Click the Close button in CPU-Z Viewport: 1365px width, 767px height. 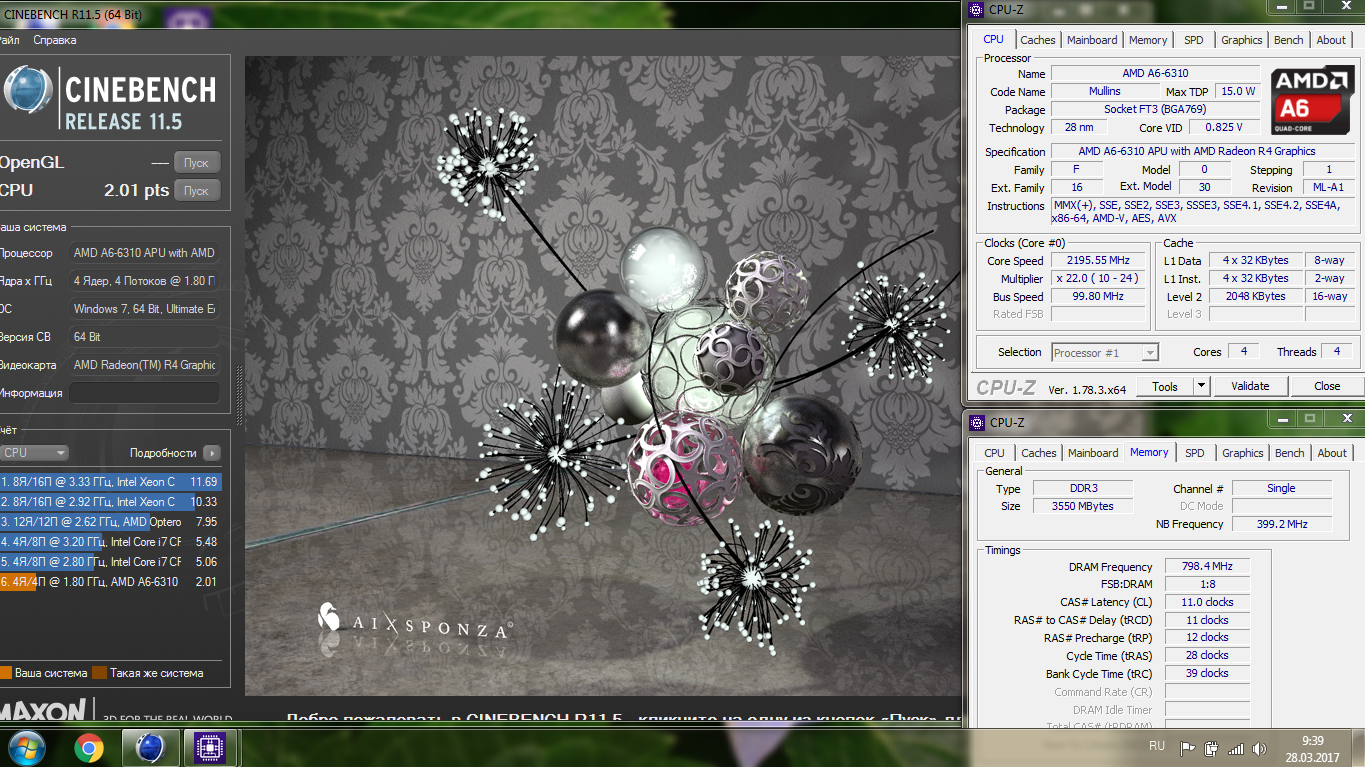[x=1327, y=386]
